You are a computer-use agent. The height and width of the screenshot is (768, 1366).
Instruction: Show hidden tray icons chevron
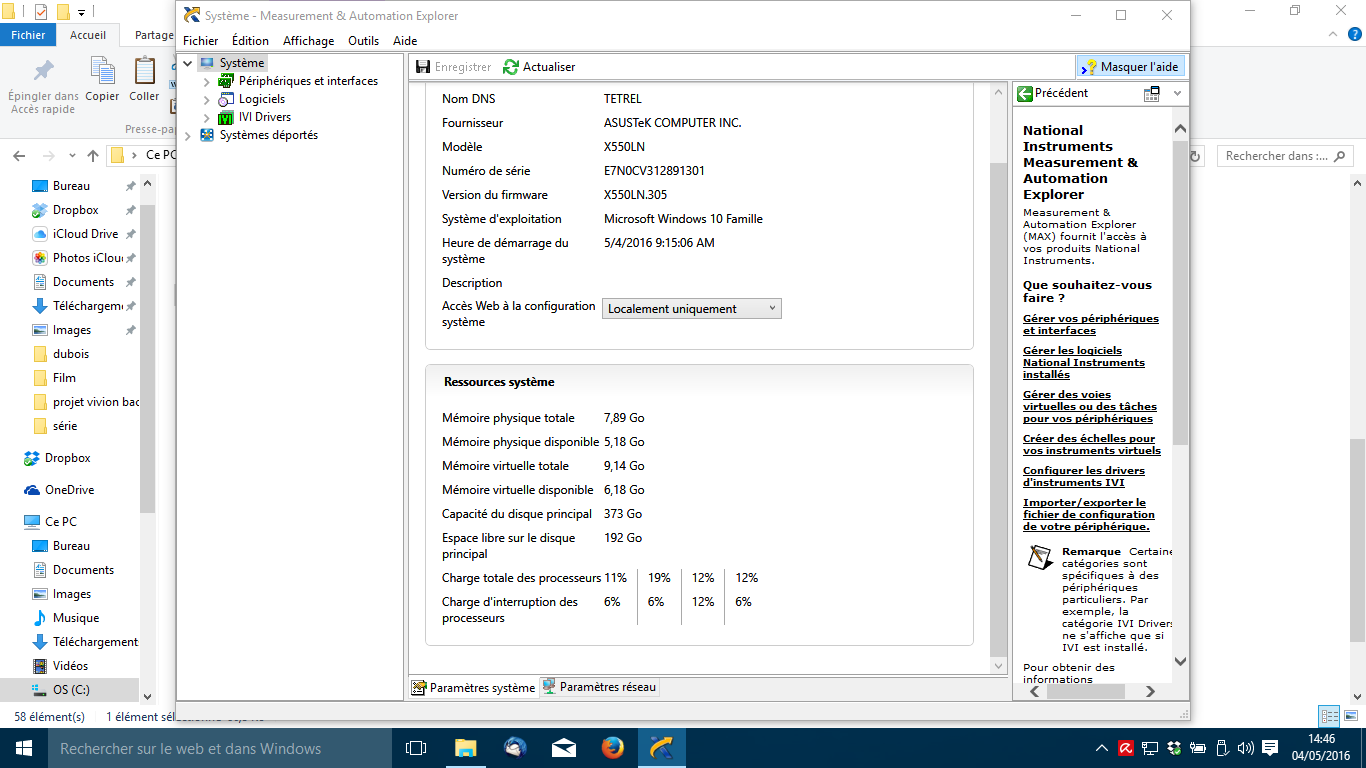click(1102, 748)
